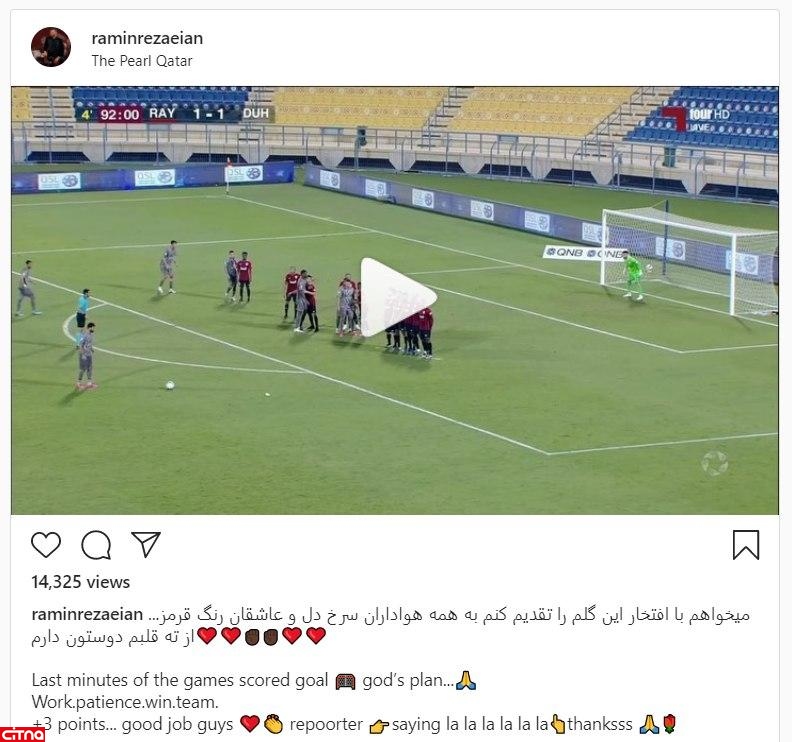This screenshot has width=792, height=742.
Task: Save the post with the bookmark icon
Action: tap(746, 545)
